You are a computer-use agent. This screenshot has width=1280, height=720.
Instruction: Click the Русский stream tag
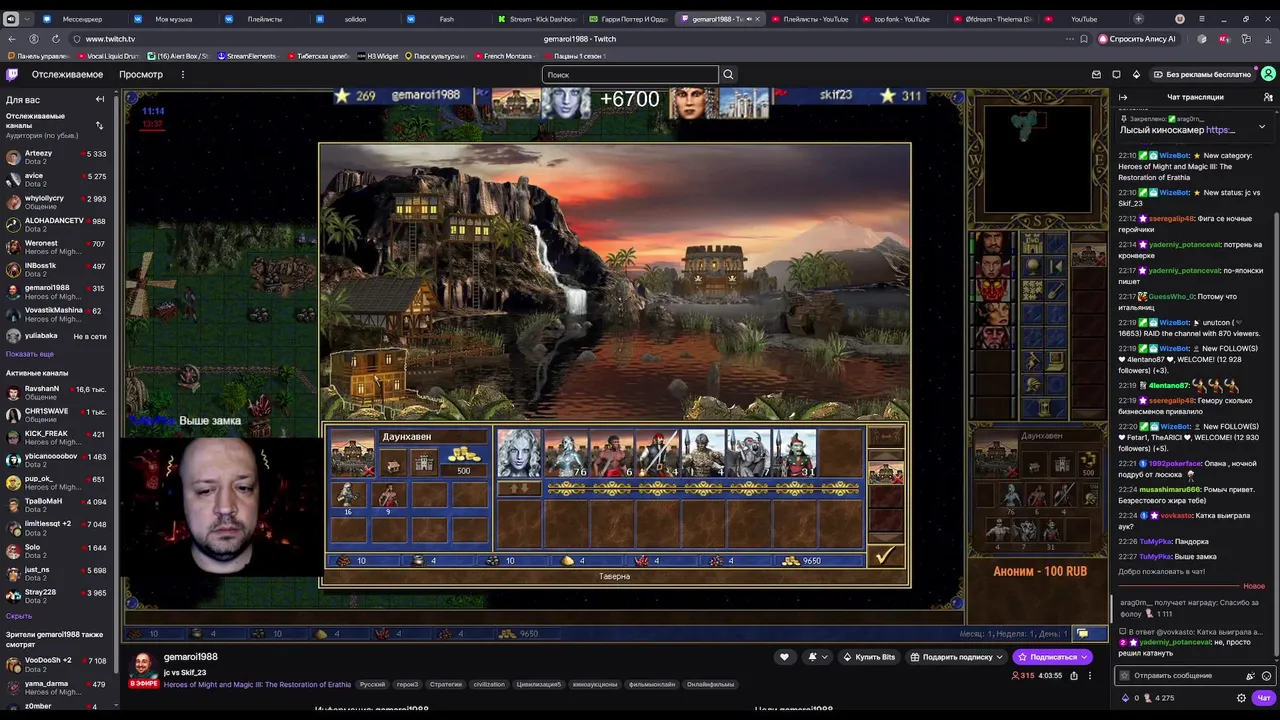click(x=372, y=685)
